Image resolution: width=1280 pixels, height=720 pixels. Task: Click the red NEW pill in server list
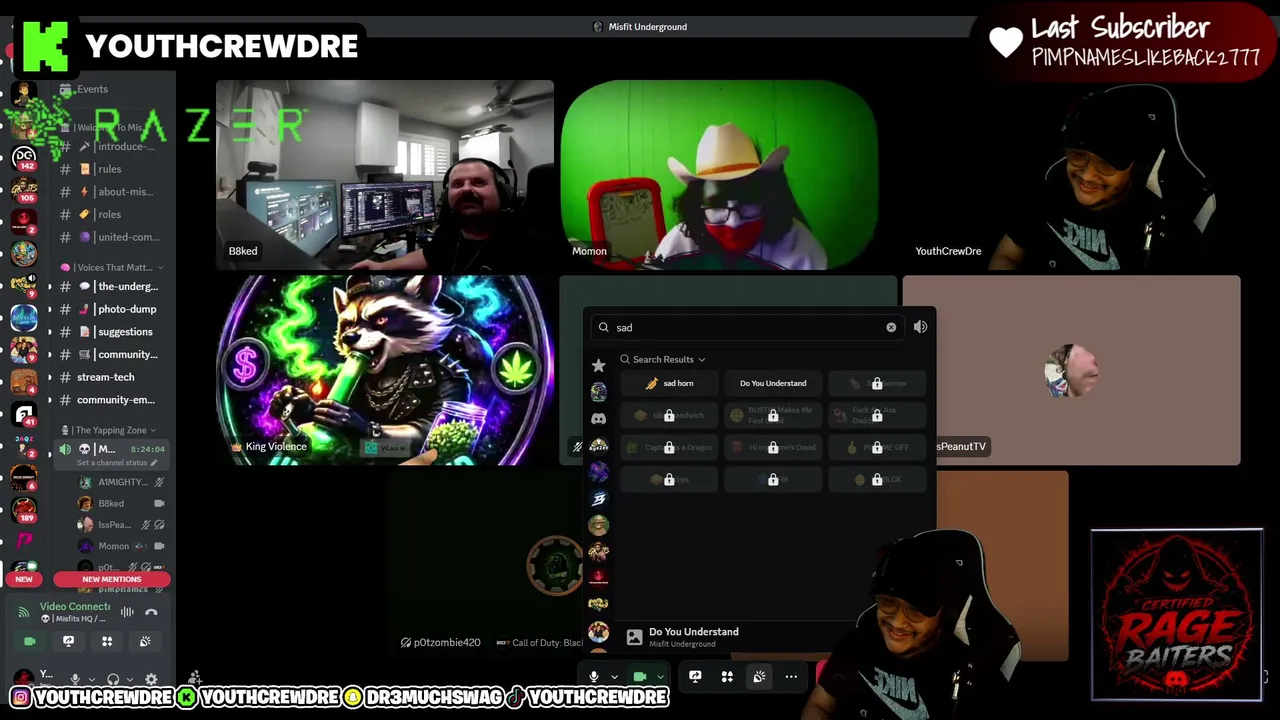point(24,579)
